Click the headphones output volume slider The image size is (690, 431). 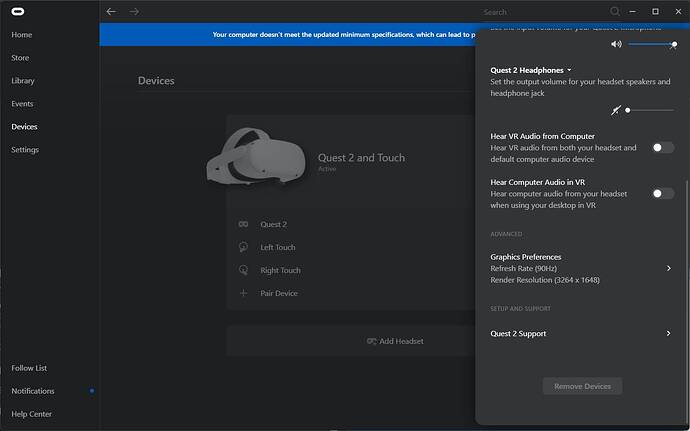[649, 110]
